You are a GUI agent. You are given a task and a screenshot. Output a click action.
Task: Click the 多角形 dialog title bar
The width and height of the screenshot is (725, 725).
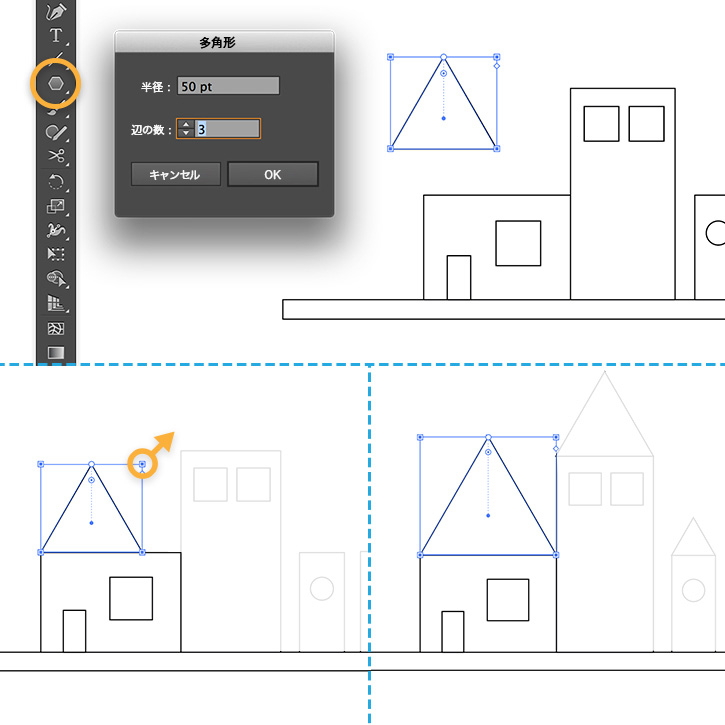224,42
